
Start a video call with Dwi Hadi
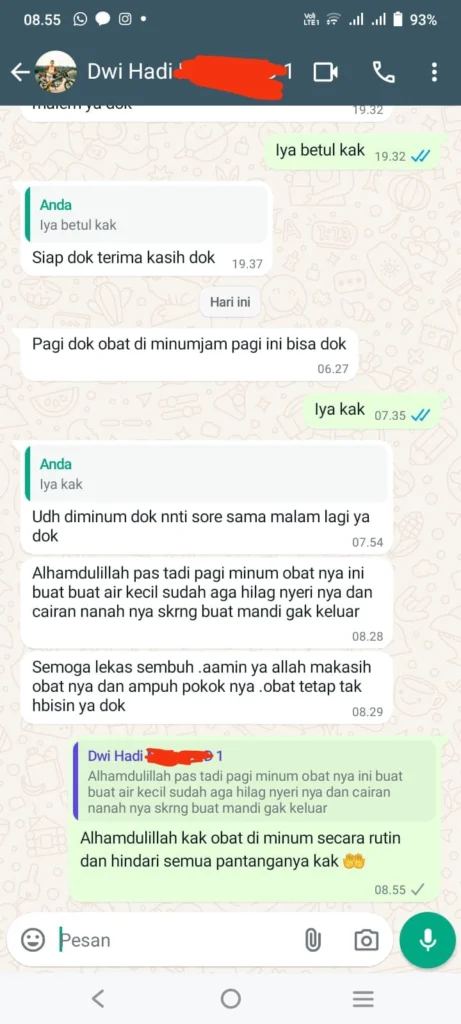[325, 72]
